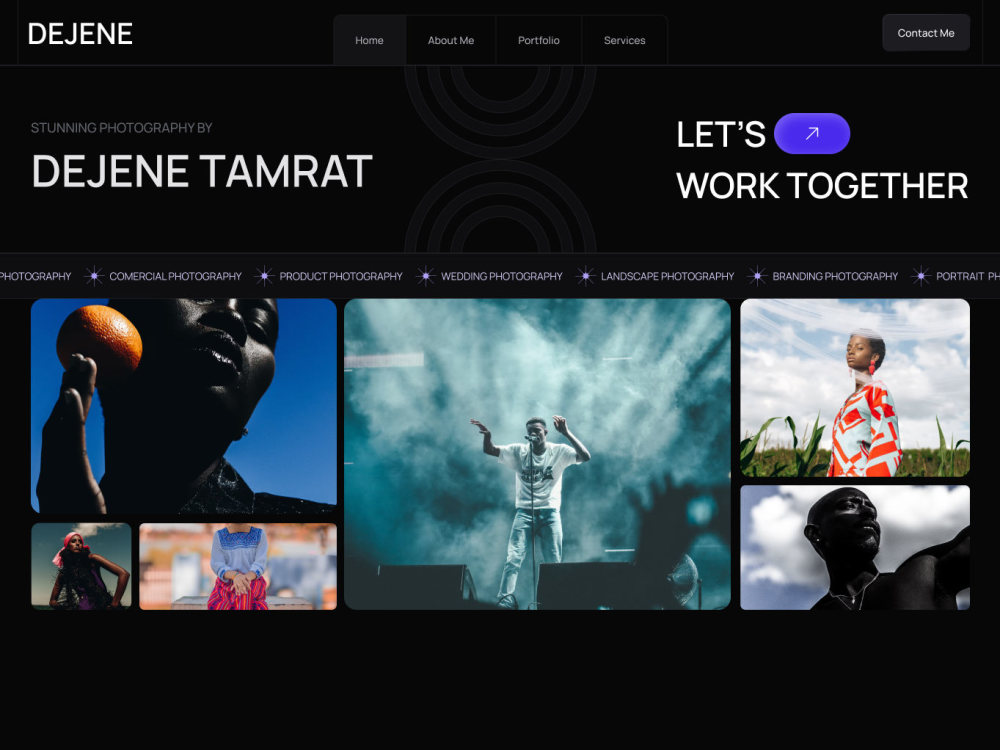Image resolution: width=1000 pixels, height=750 pixels.
Task: Open the Portfolio tab
Action: coord(539,40)
